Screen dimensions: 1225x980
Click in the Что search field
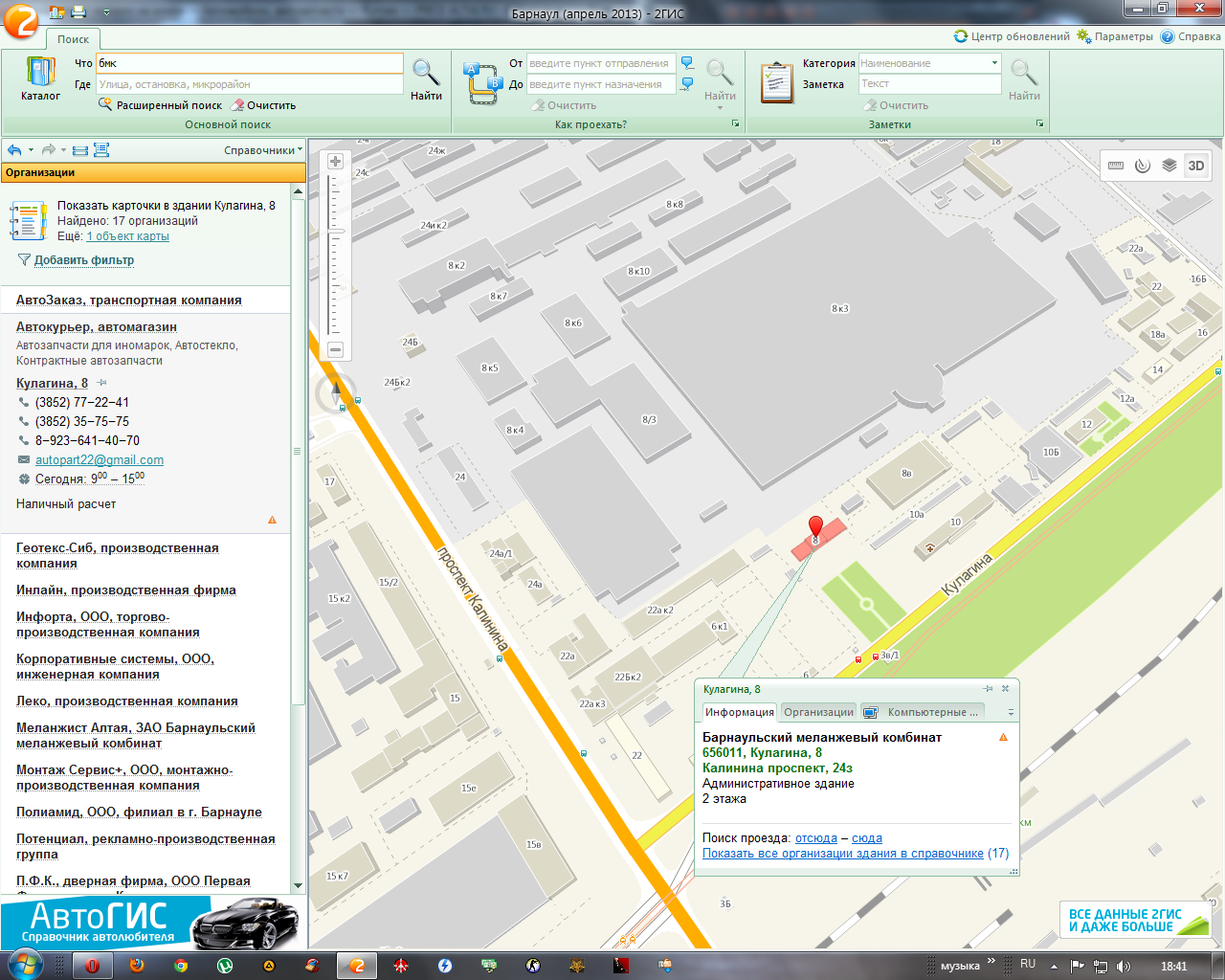click(x=250, y=63)
